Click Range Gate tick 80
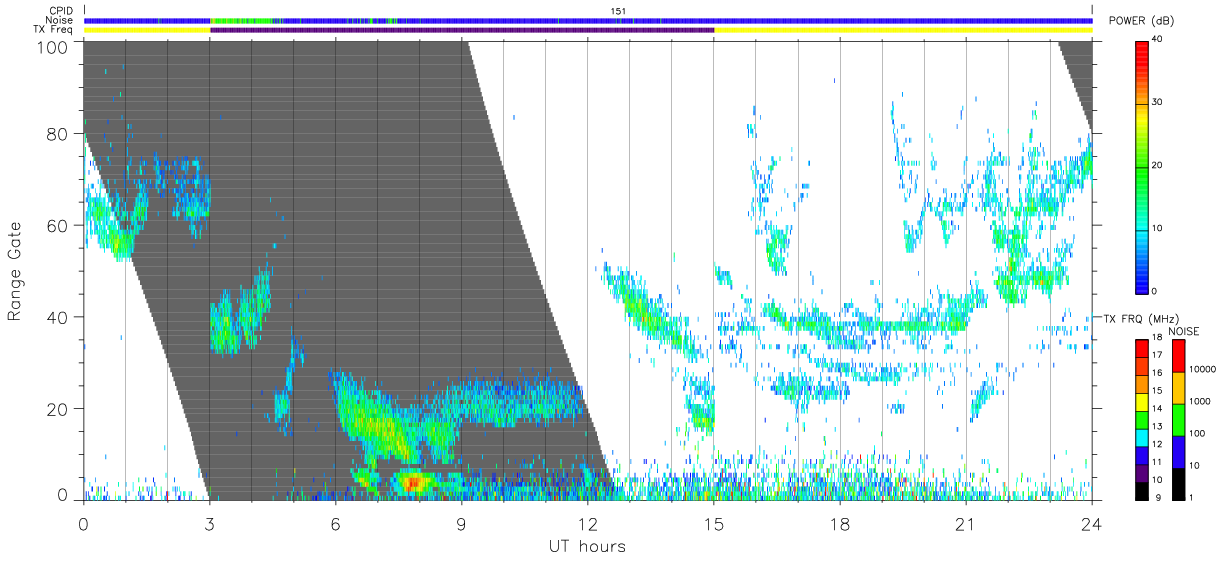The height and width of the screenshot is (567, 1228). tap(59, 134)
